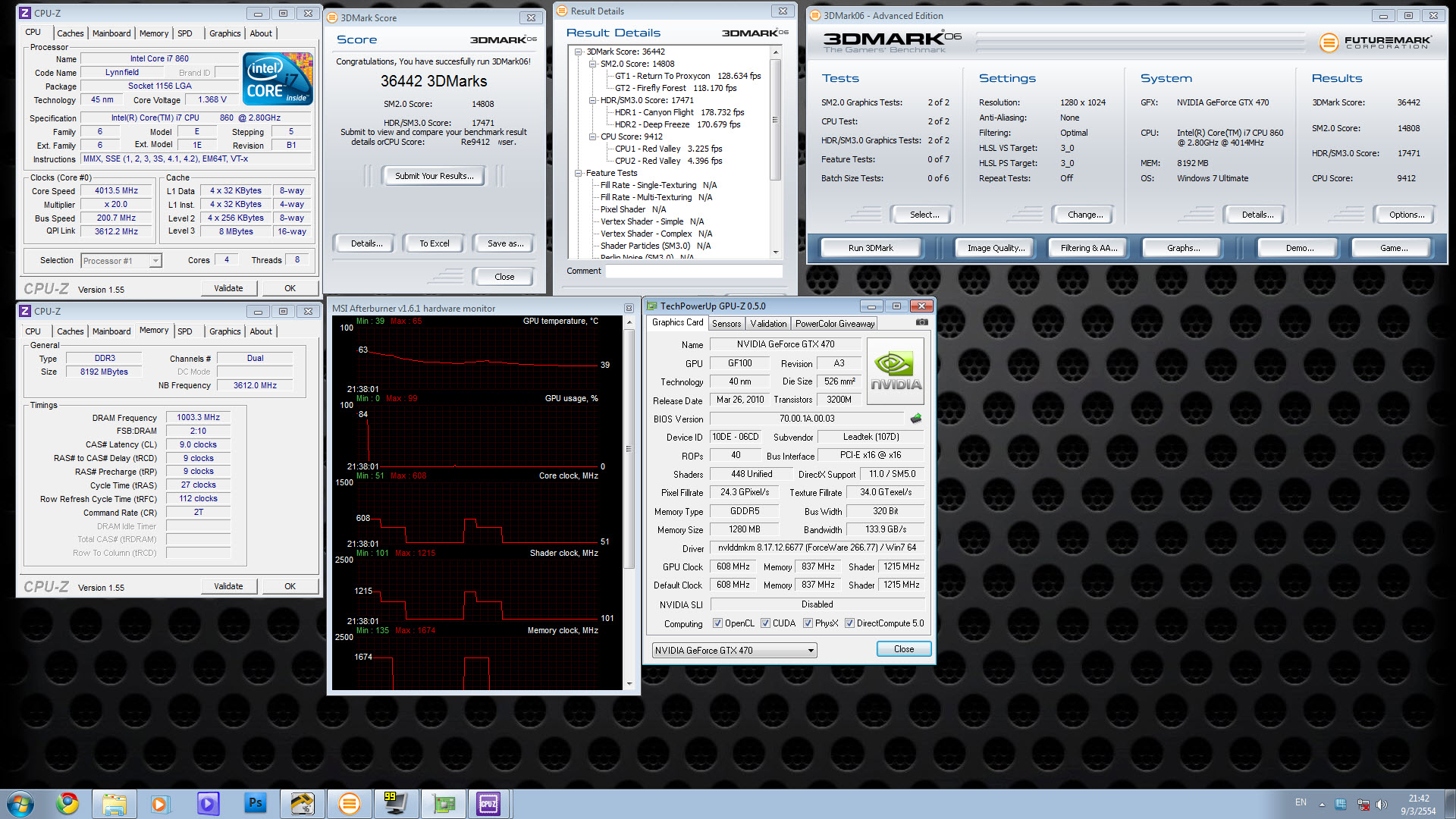This screenshot has width=1456, height=819.
Task: Open Google Chrome from the taskbar
Action: coord(67,803)
